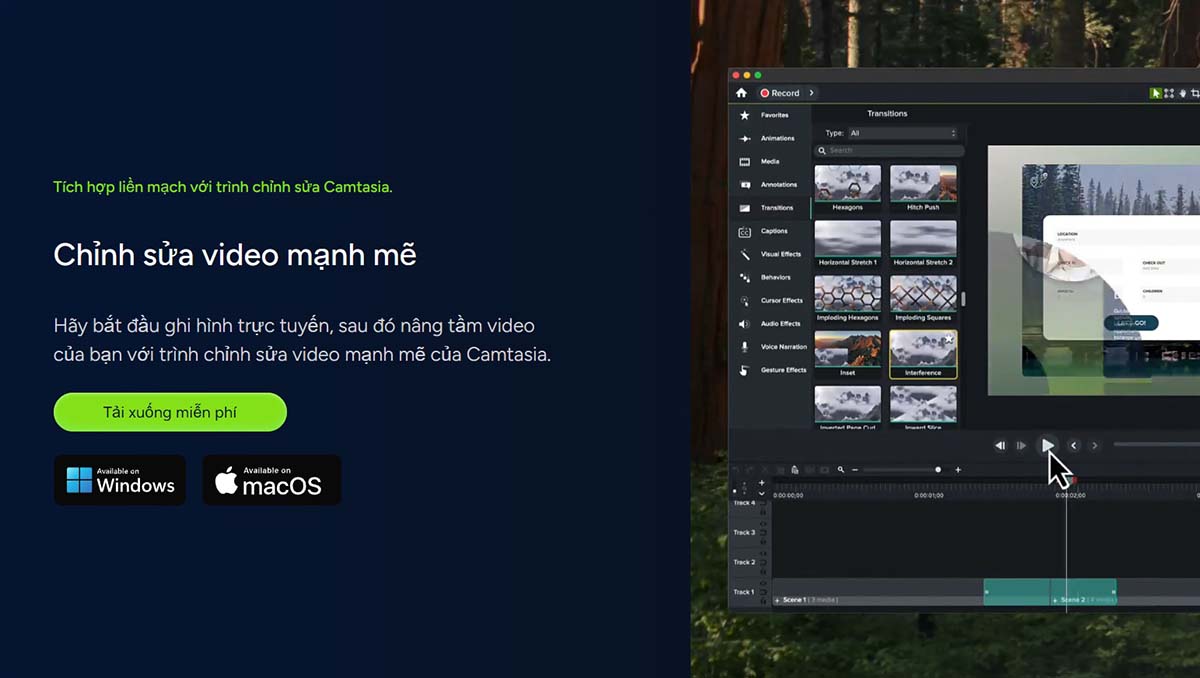
Task: Select the Track 1 label
Action: (744, 592)
